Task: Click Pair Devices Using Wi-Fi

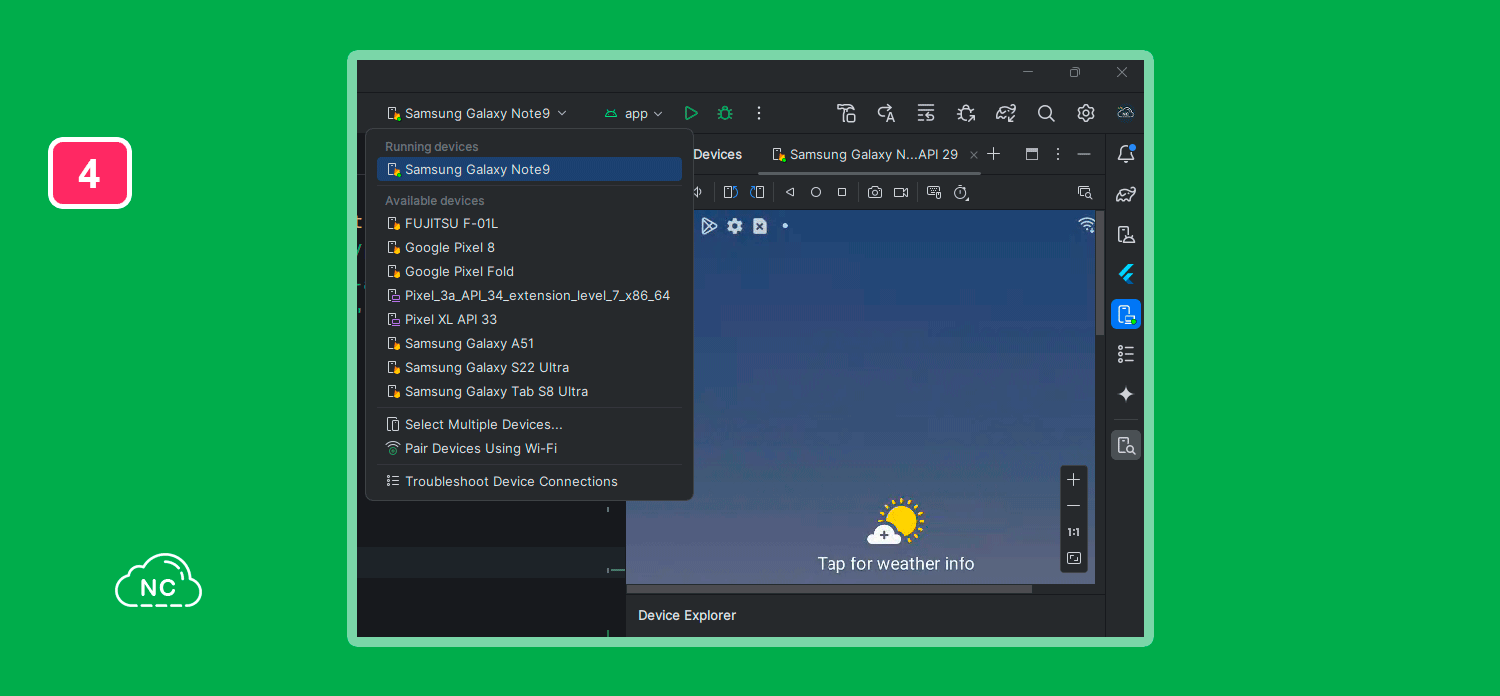Action: [529, 449]
